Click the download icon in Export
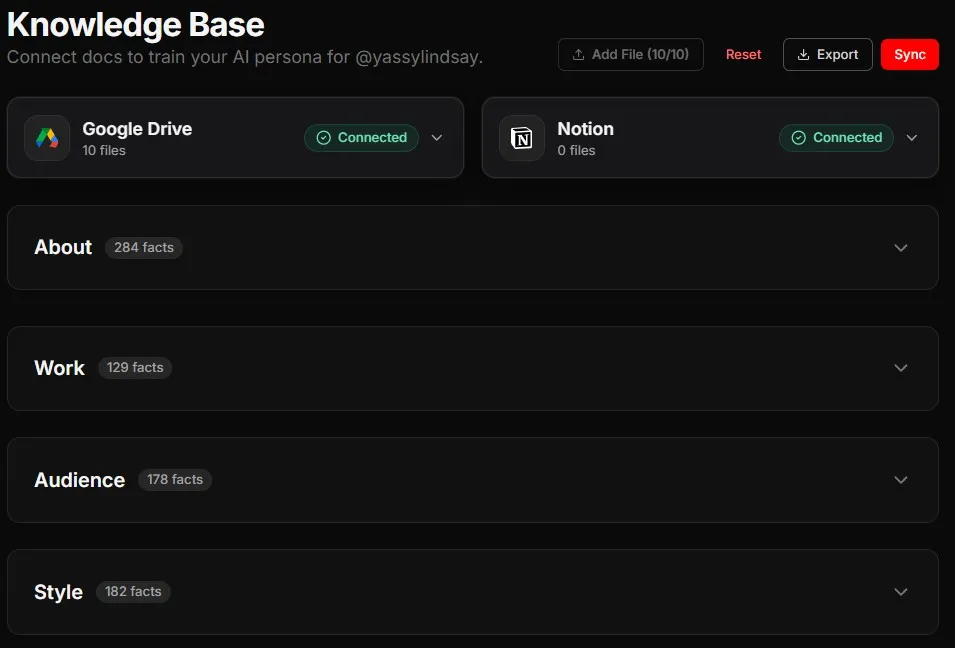Image resolution: width=955 pixels, height=648 pixels. click(x=803, y=55)
